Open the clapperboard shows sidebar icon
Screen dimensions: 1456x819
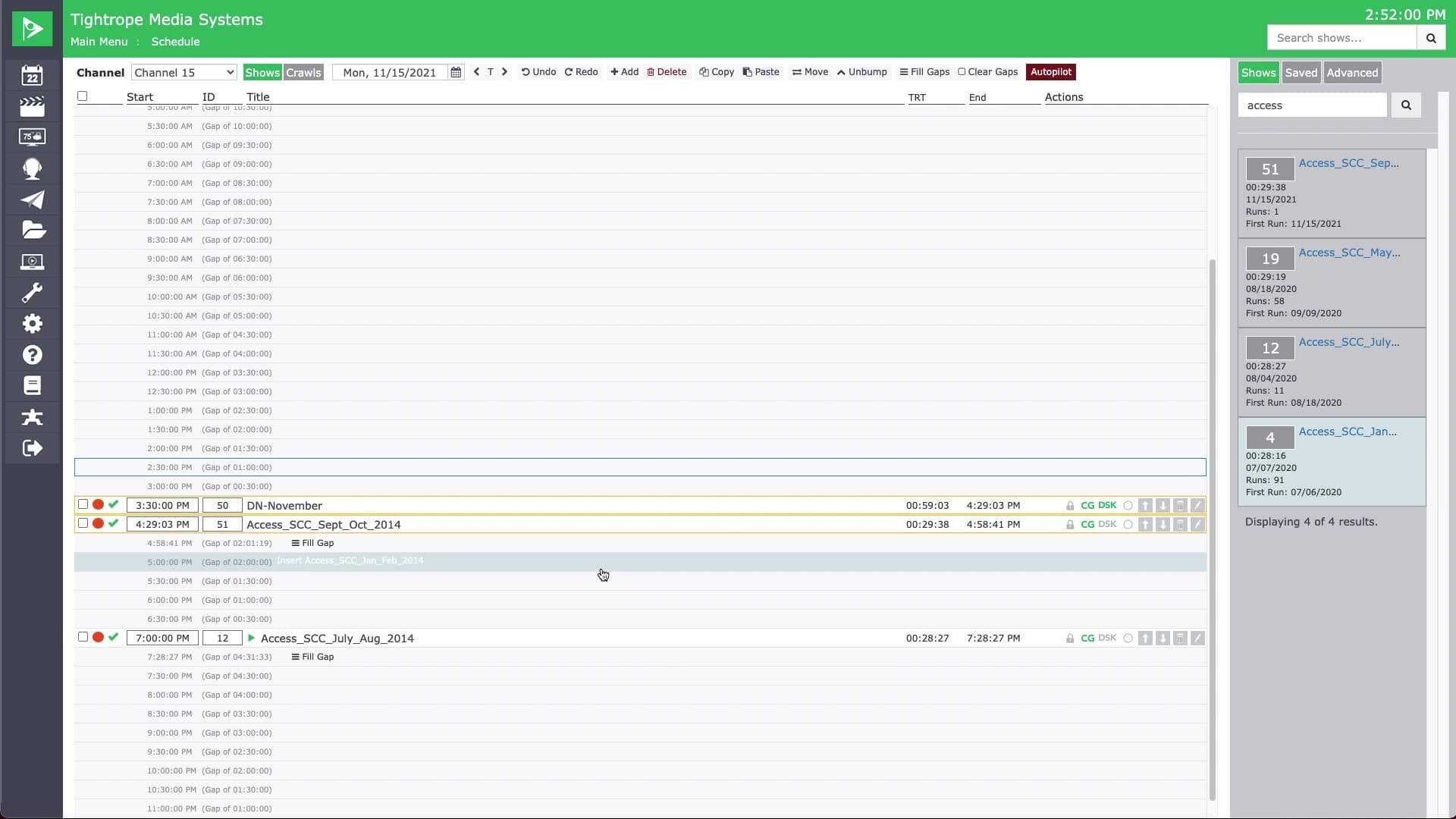[x=32, y=106]
